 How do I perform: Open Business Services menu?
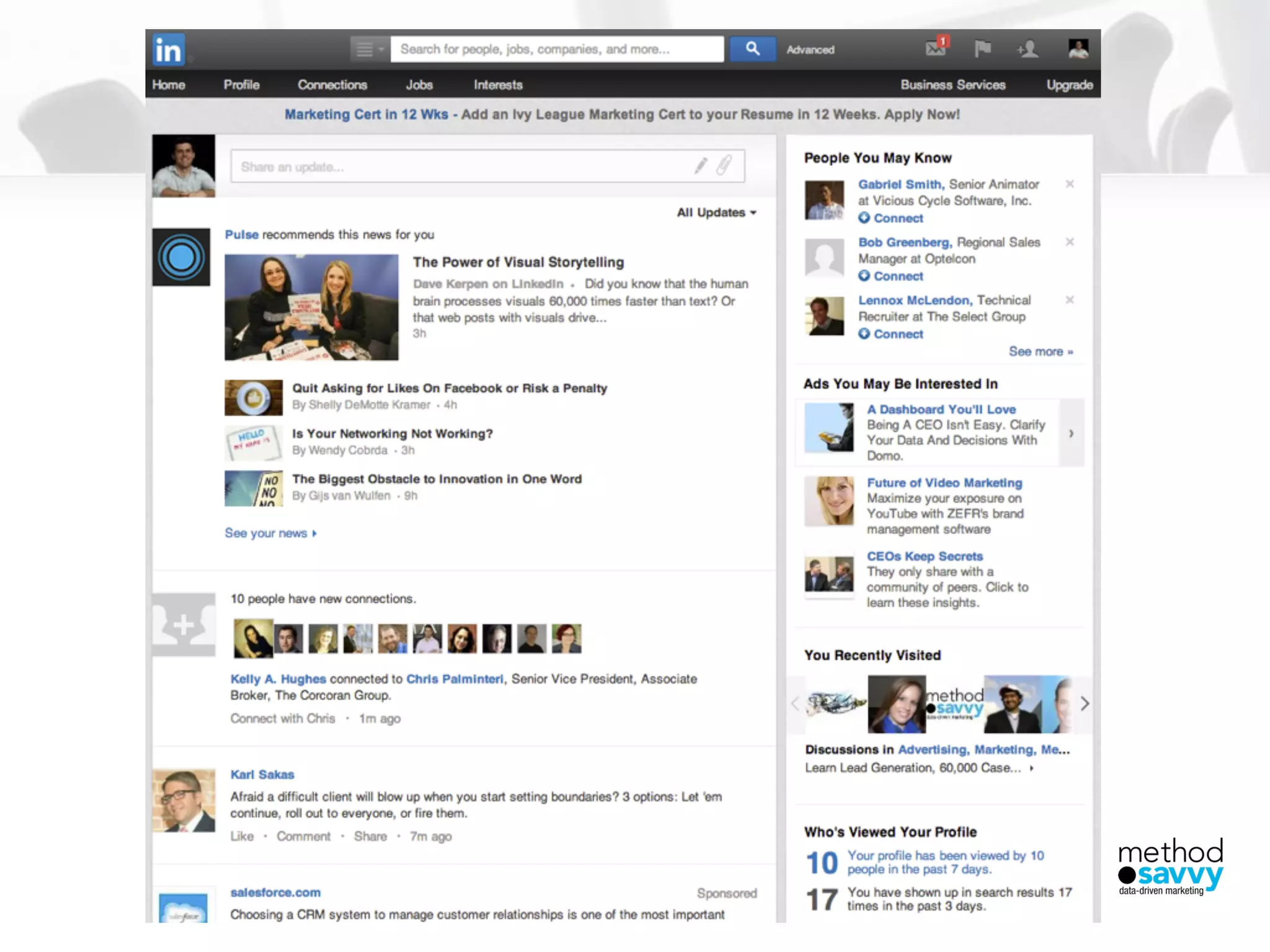point(953,85)
